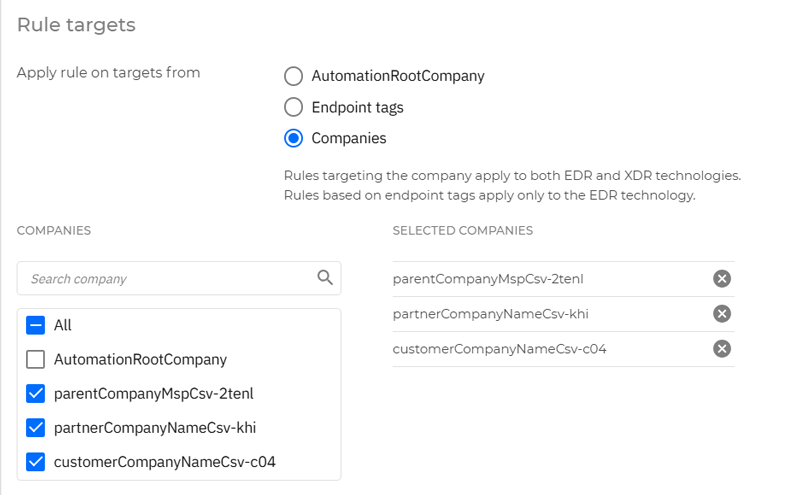Remove partnerCompanyNameCsv-khi from selected companies

tap(722, 314)
